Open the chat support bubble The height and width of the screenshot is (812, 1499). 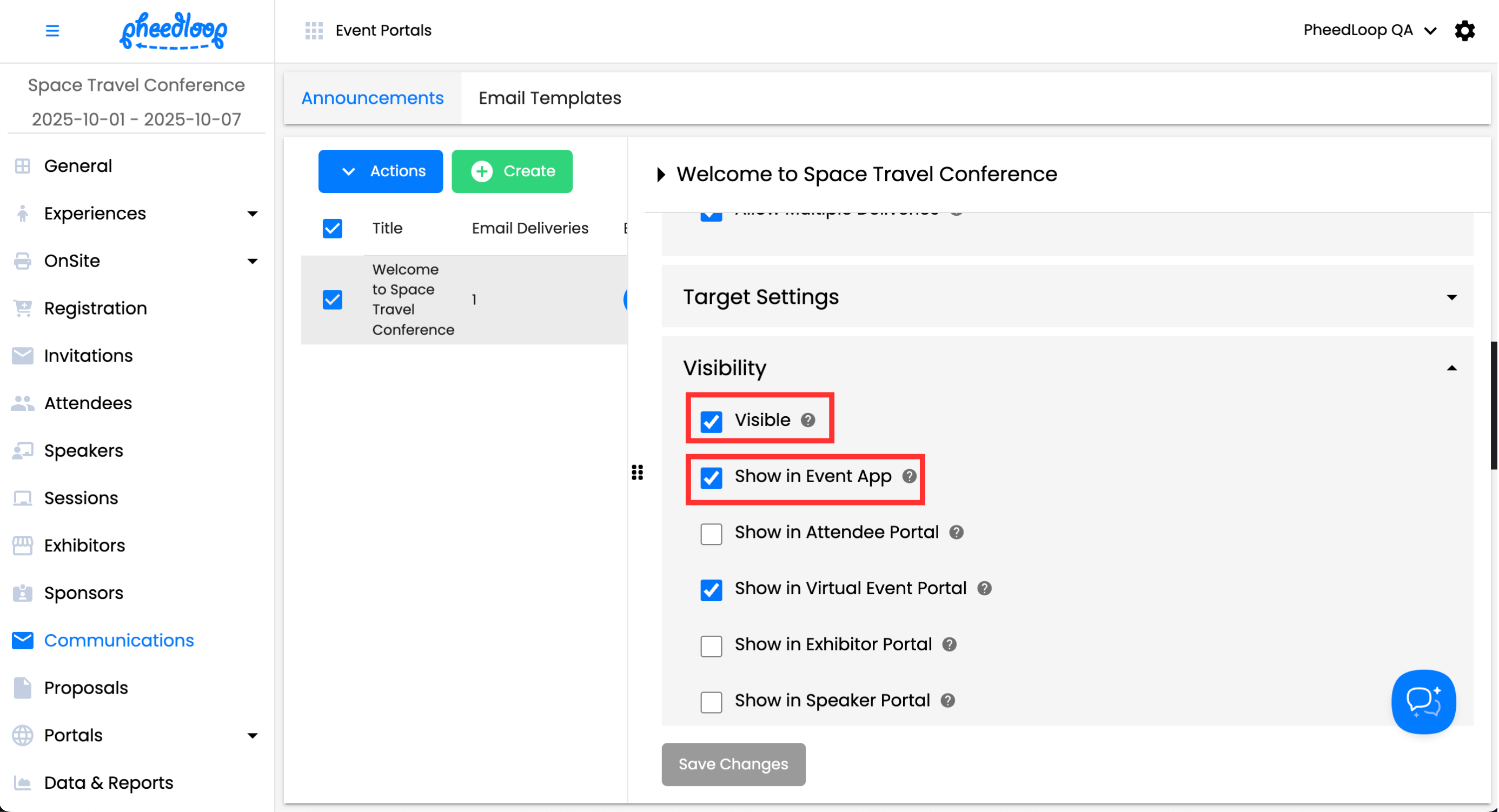pyautogui.click(x=1424, y=702)
